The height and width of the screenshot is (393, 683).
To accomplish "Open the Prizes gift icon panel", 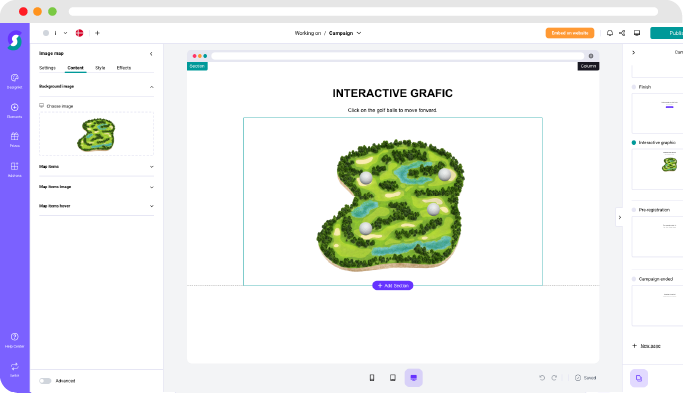I will [14, 140].
